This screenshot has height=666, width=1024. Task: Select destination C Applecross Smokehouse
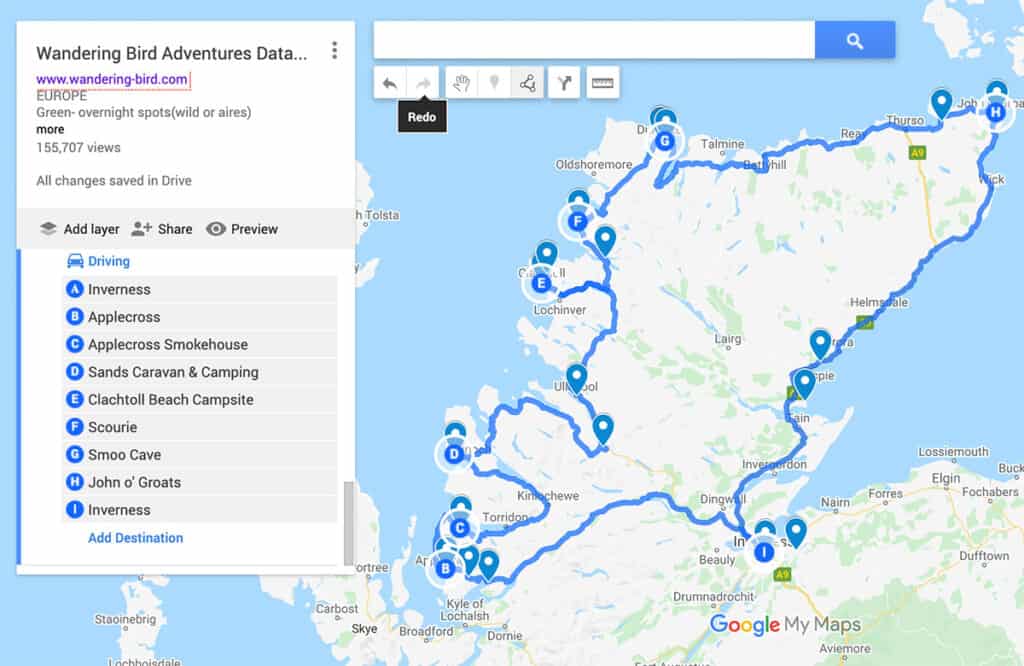coord(200,344)
